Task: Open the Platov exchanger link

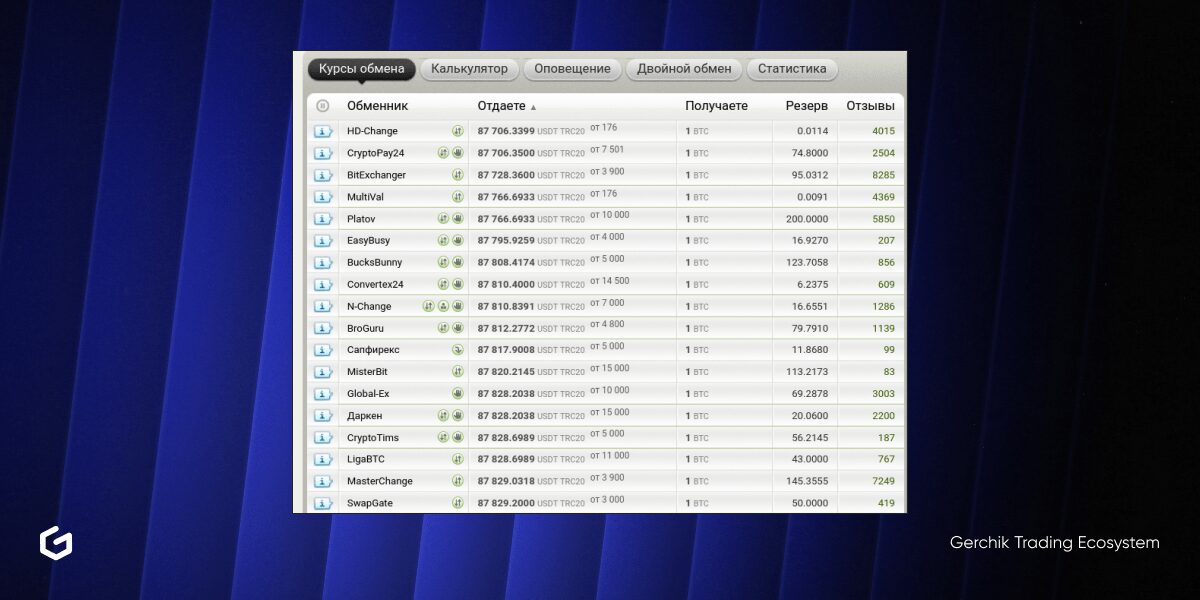Action: (x=360, y=219)
